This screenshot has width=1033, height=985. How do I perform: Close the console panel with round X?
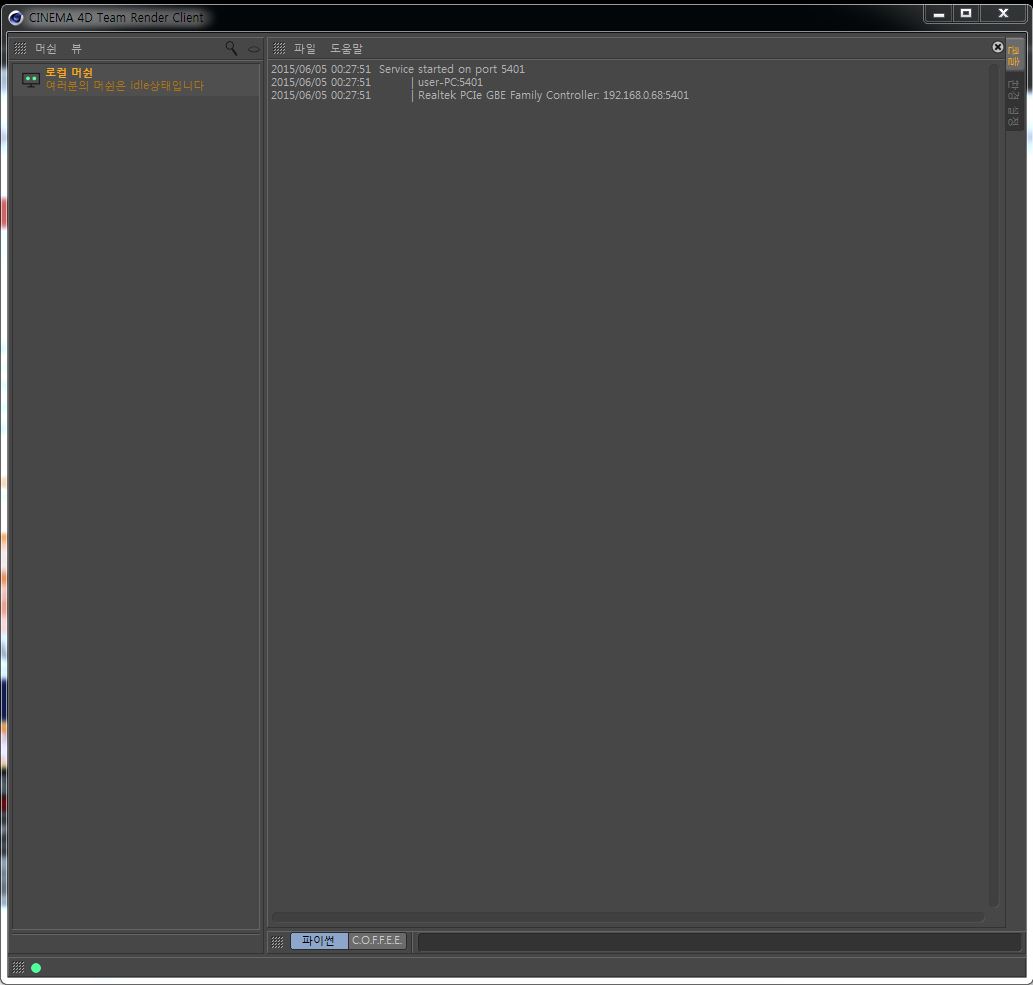point(997,47)
